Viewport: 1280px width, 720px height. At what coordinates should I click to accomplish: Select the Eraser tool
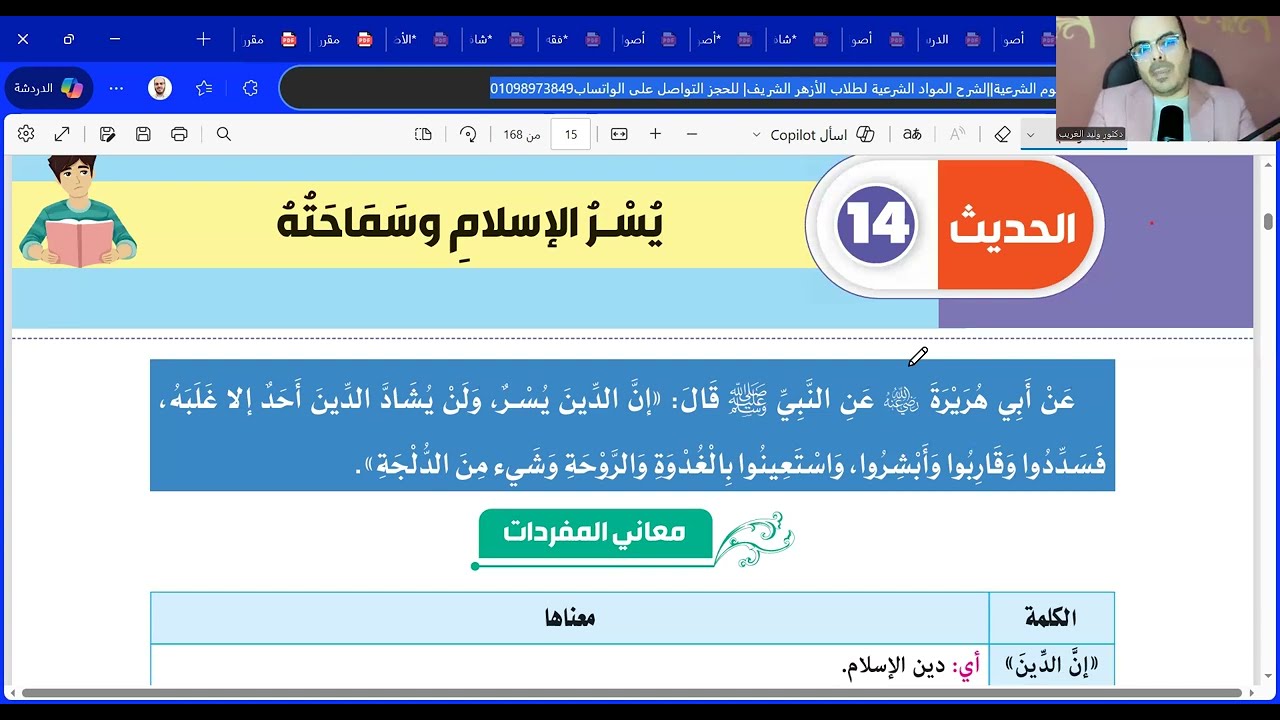[x=1002, y=134]
